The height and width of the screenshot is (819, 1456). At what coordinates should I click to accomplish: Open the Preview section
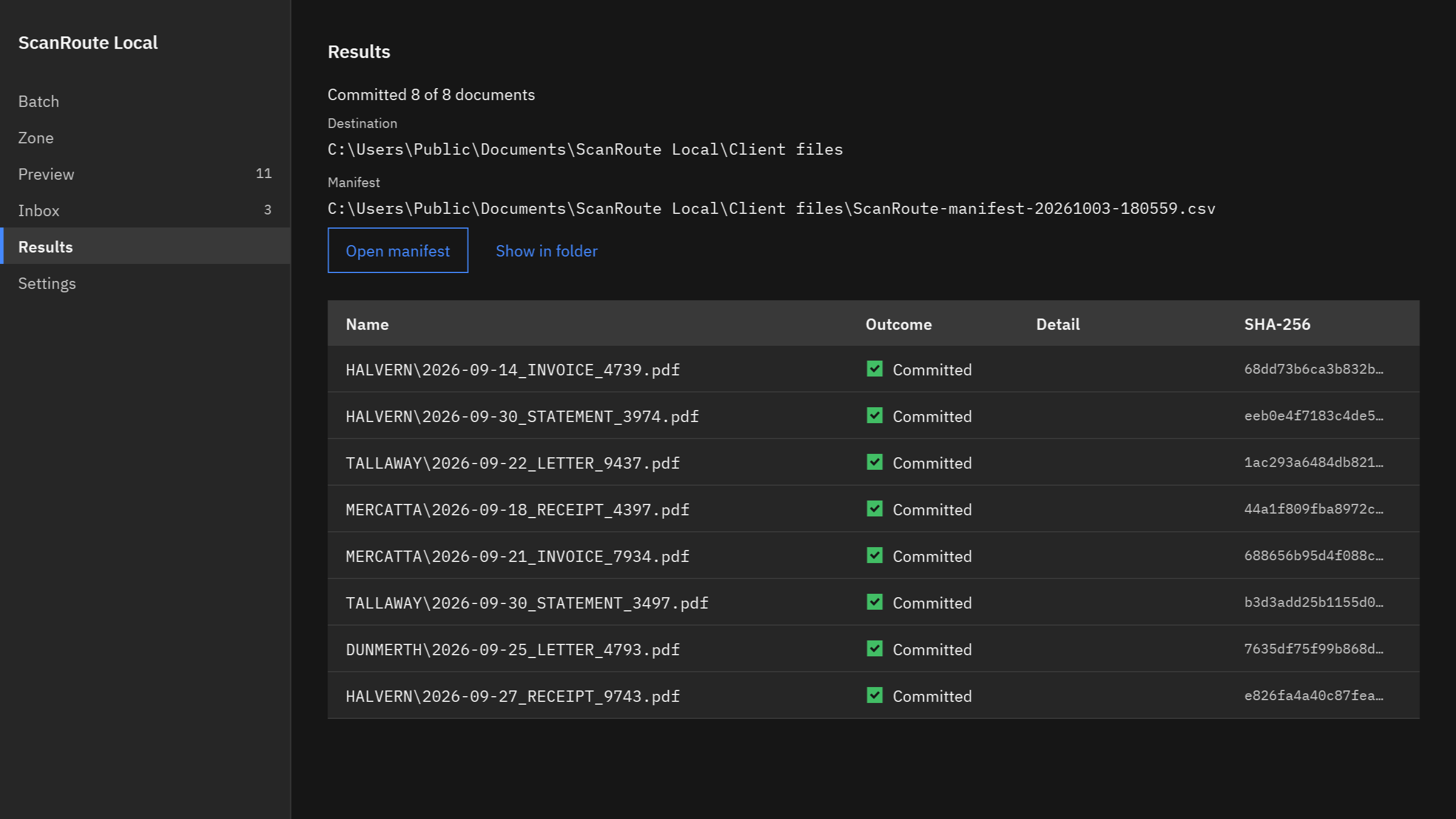[145, 174]
